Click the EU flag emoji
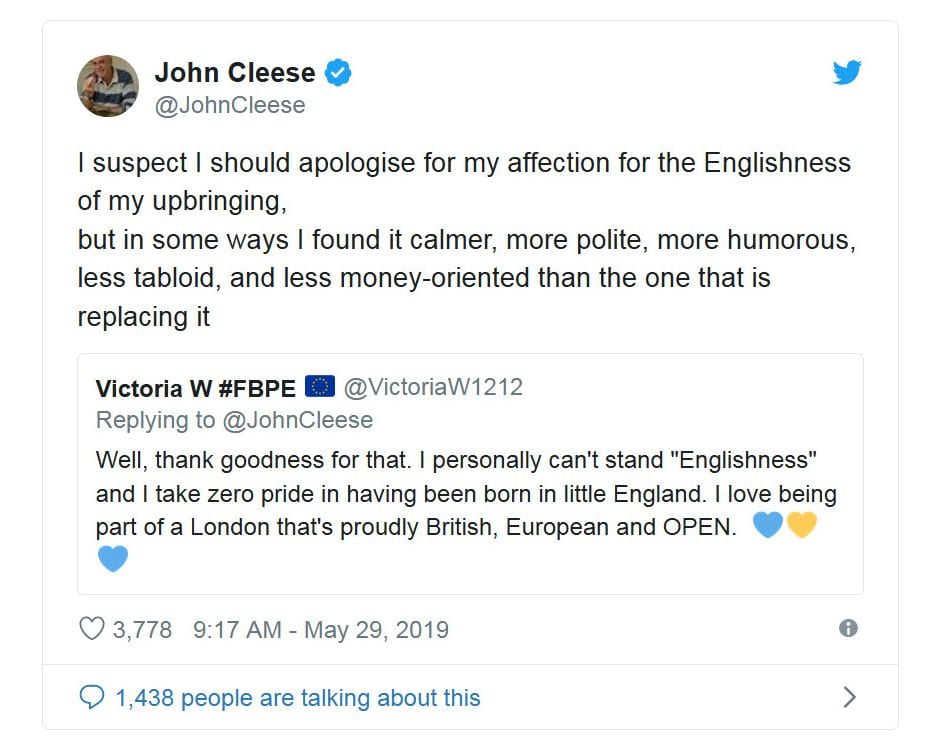 click(x=320, y=387)
